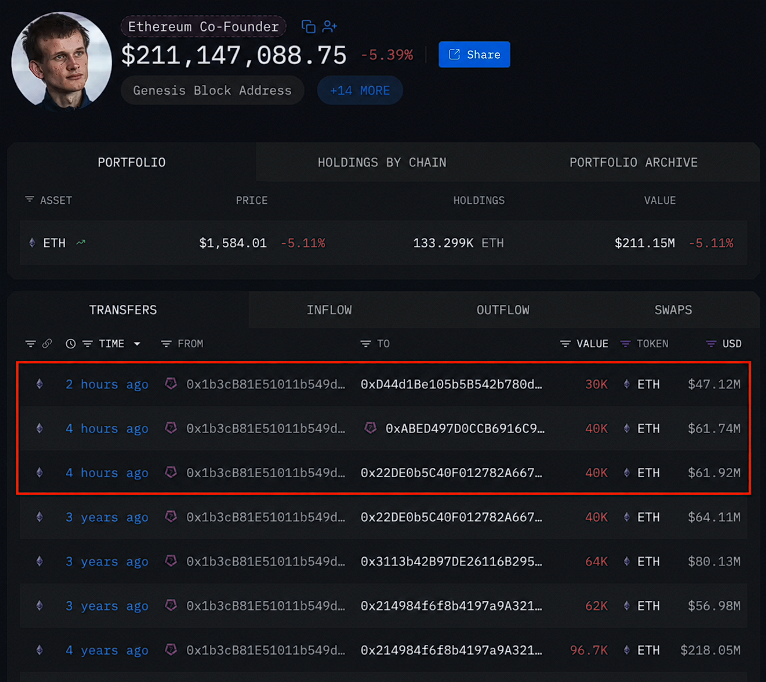Open the PORTFOLIO ARCHIVE tab
Image resolution: width=766 pixels, height=682 pixels.
(x=634, y=162)
